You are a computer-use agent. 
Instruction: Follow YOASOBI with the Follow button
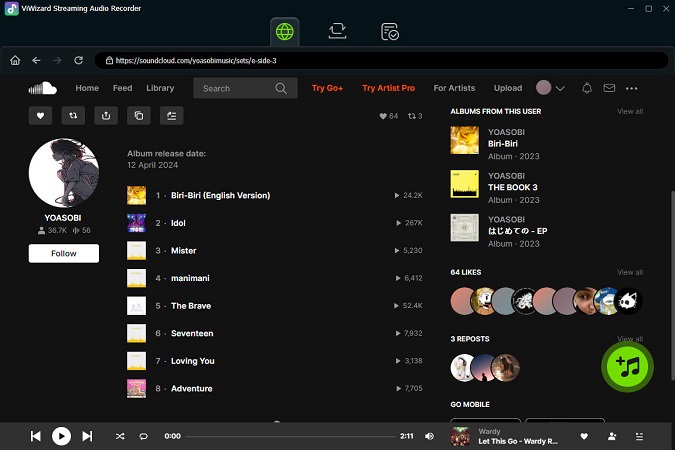coord(64,253)
